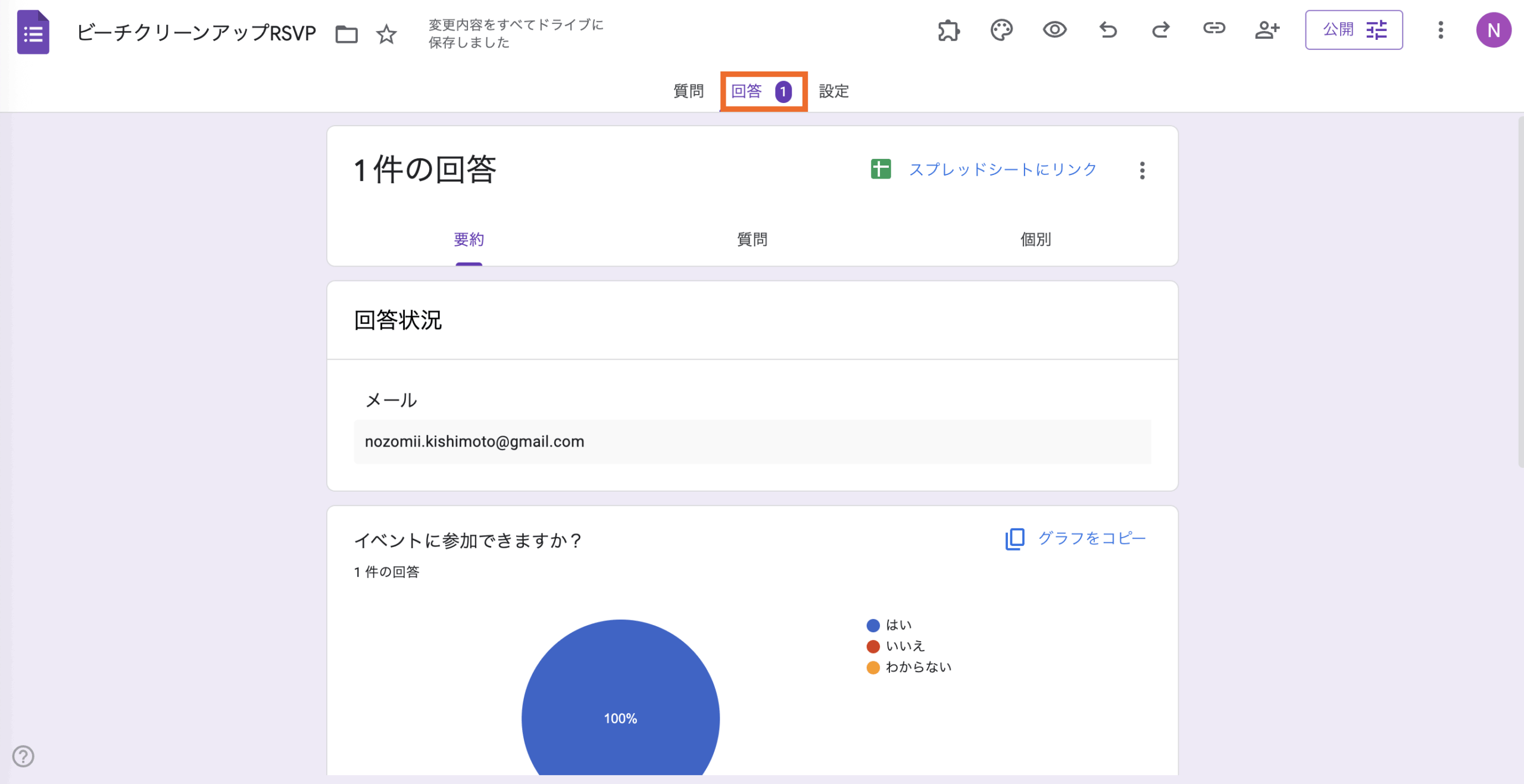Click the copy responder link icon
1524x784 pixels.
pos(1214,29)
